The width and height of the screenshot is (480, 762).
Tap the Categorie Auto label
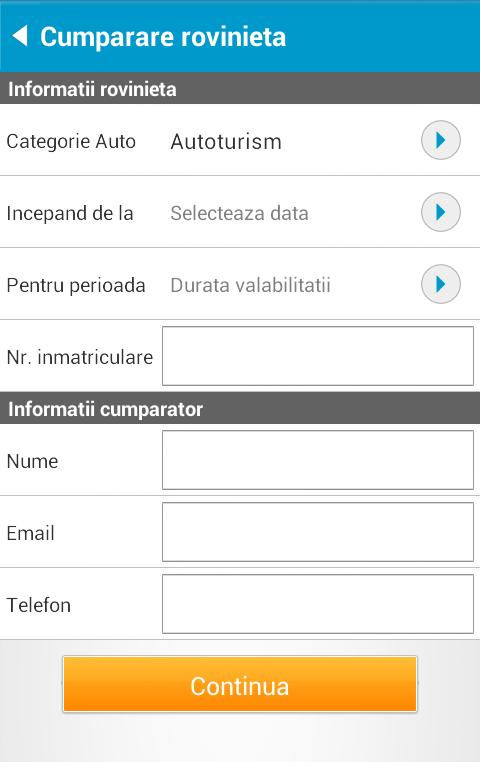(x=71, y=142)
